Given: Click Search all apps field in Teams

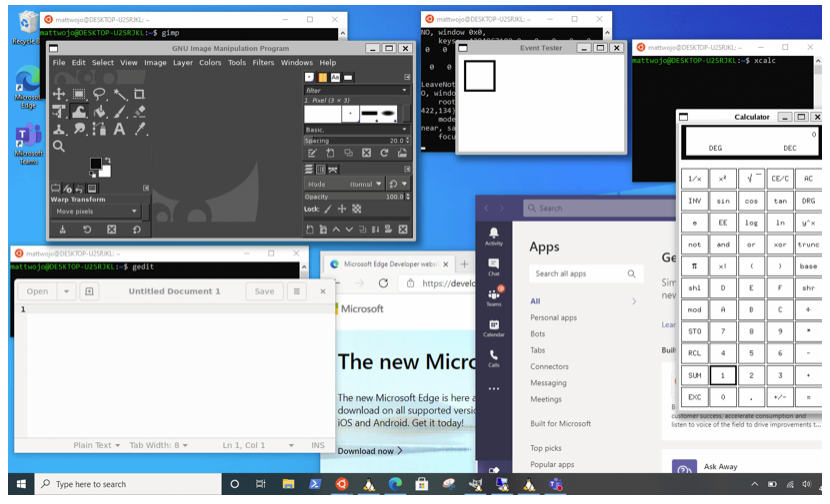Looking at the screenshot, I should point(586,274).
